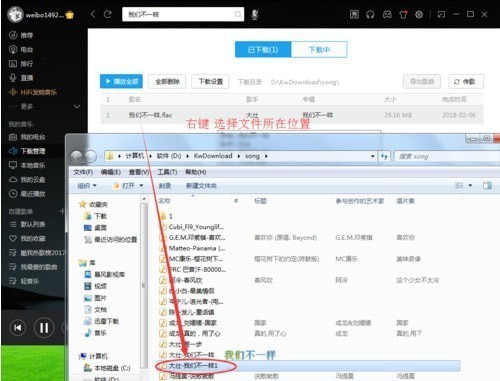Open 组织 dropdown in Explorer toolbar
Image resolution: width=500 pixels, height=381 pixels.
coord(87,186)
